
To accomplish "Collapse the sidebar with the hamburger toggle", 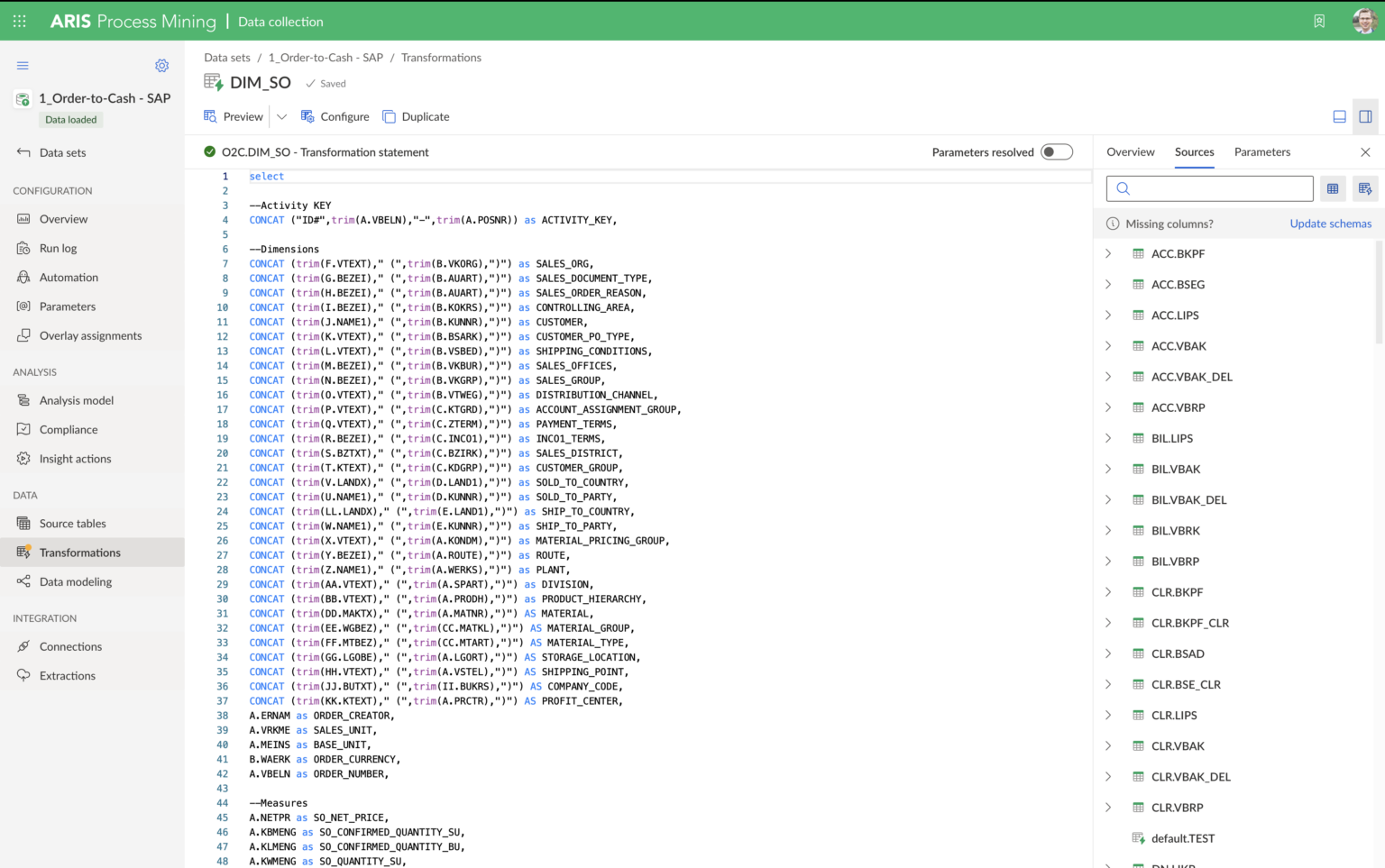I will (23, 65).
